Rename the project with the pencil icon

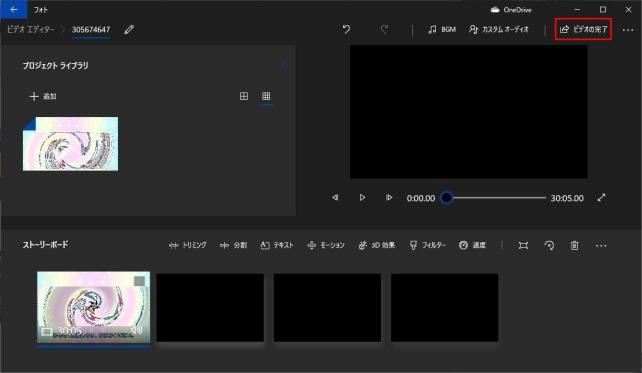[129, 29]
